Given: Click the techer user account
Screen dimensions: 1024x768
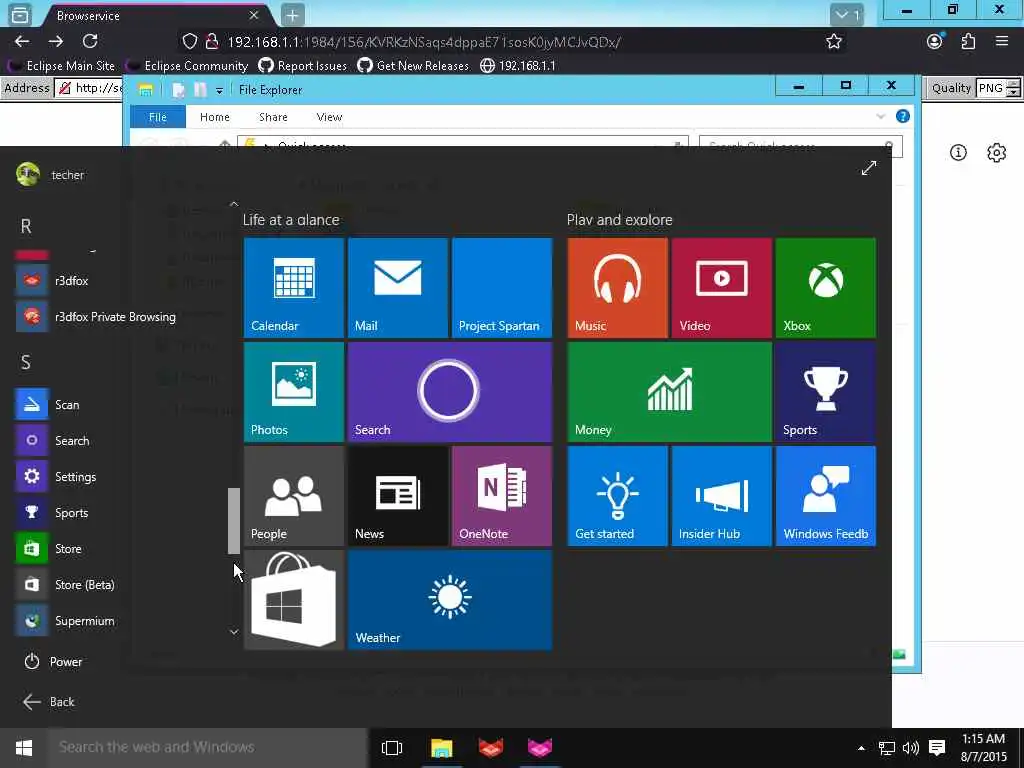Looking at the screenshot, I should coord(51,174).
